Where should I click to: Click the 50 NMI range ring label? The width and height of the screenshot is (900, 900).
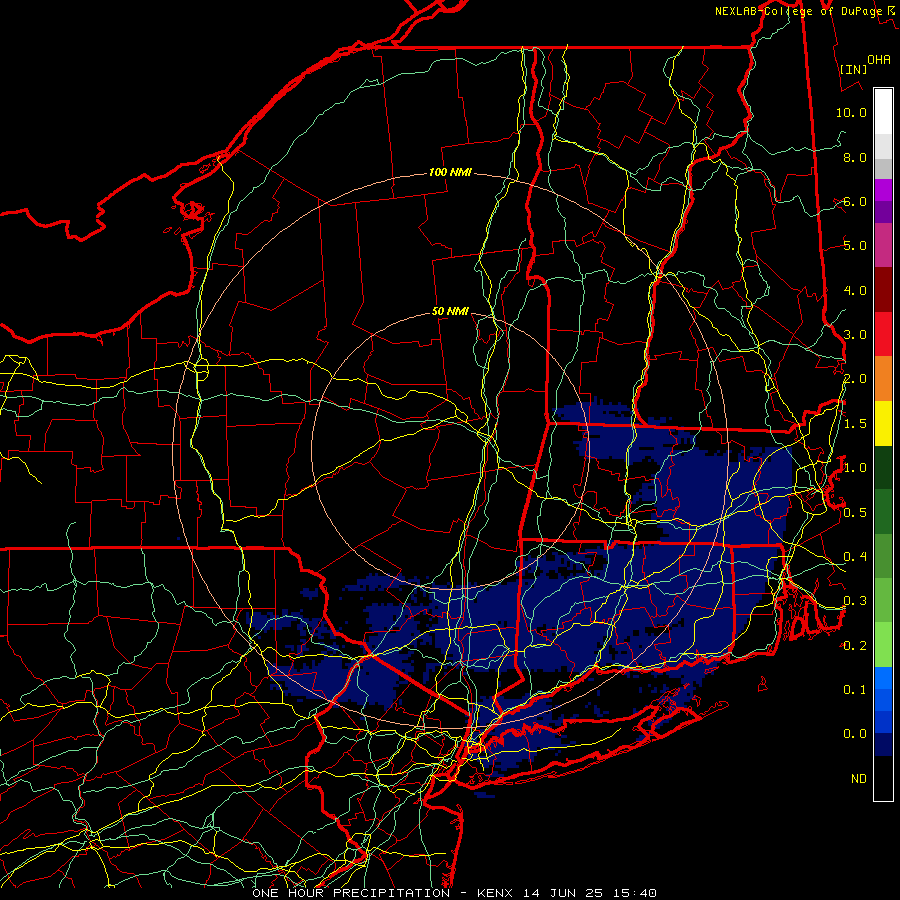[x=450, y=311]
